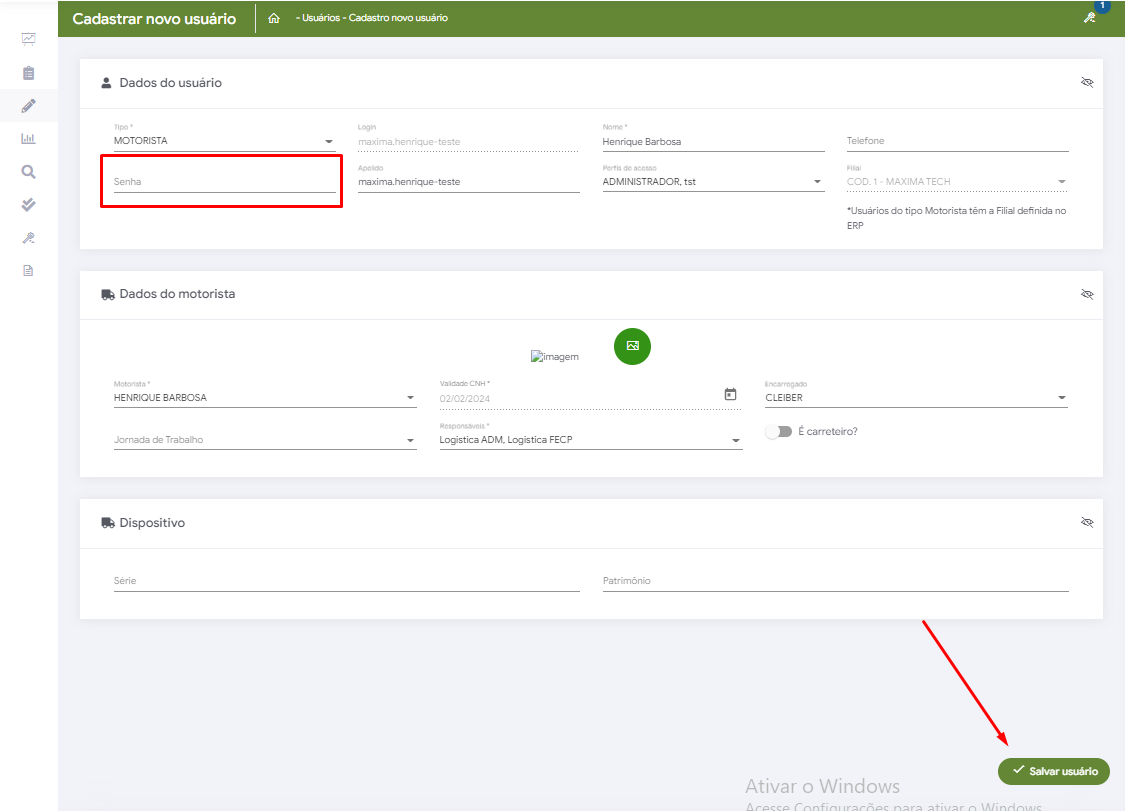Open the double-checkmark sidebar icon
This screenshot has height=811, width=1125.
[28, 205]
